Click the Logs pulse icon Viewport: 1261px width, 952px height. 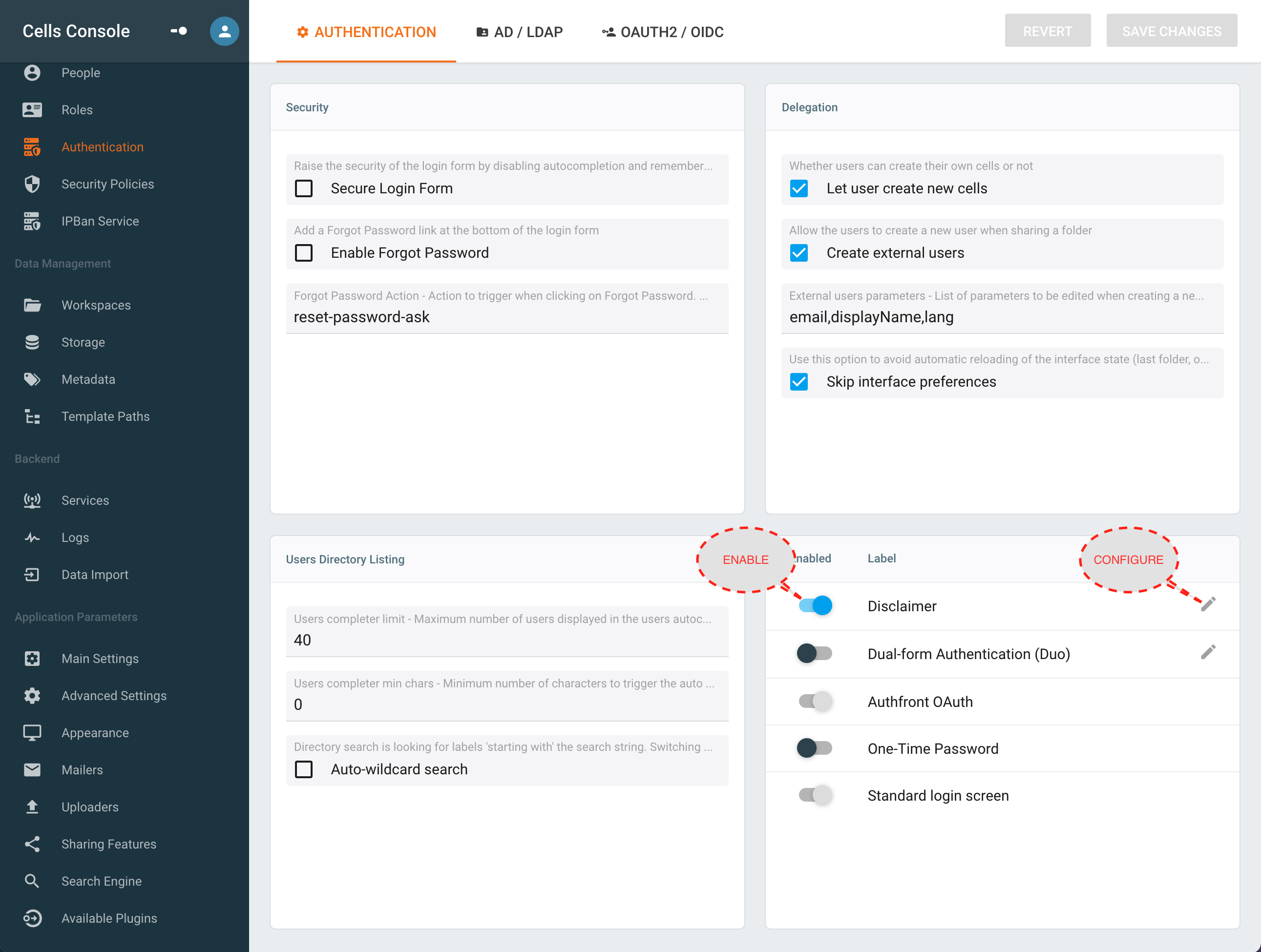32,537
